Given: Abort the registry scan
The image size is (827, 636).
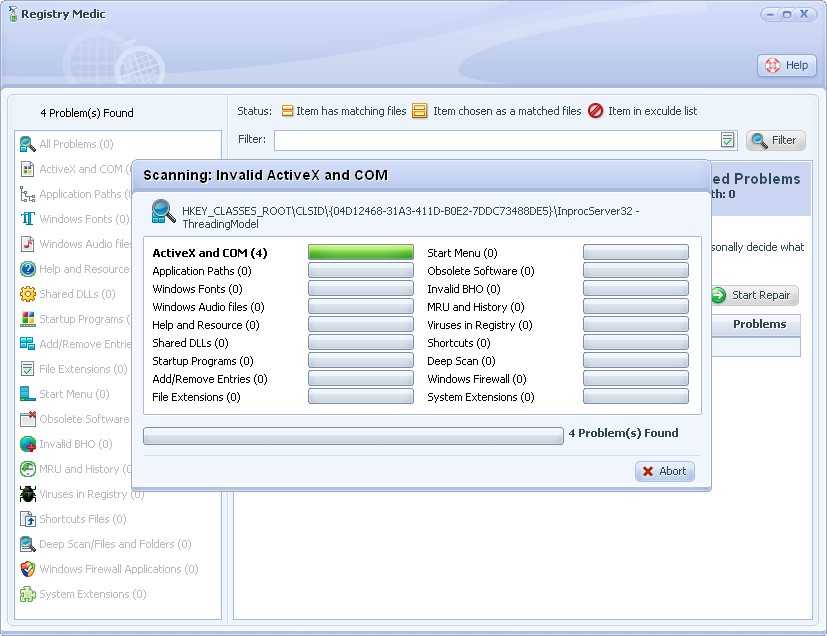Looking at the screenshot, I should tap(665, 471).
